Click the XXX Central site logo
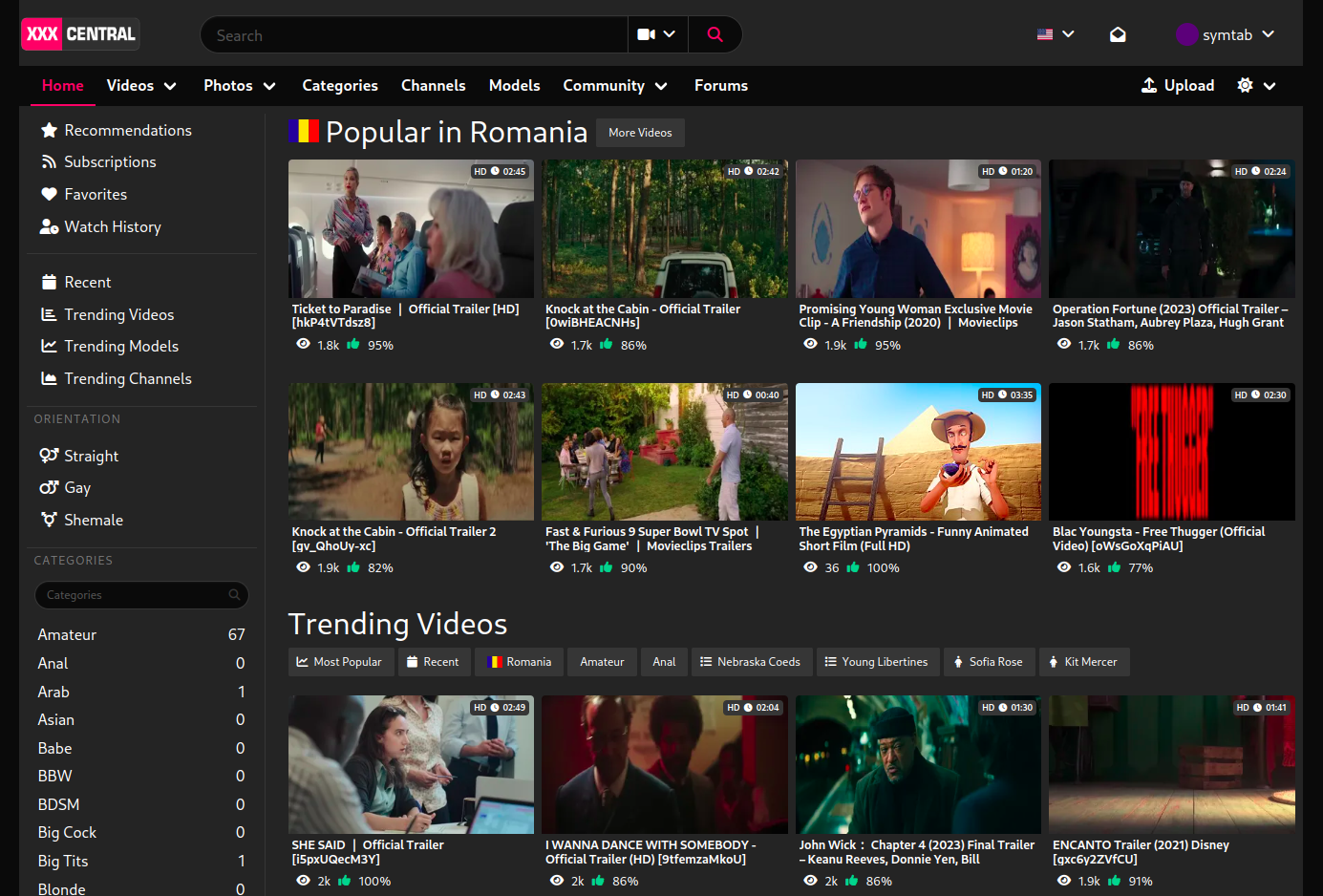 pyautogui.click(x=80, y=34)
